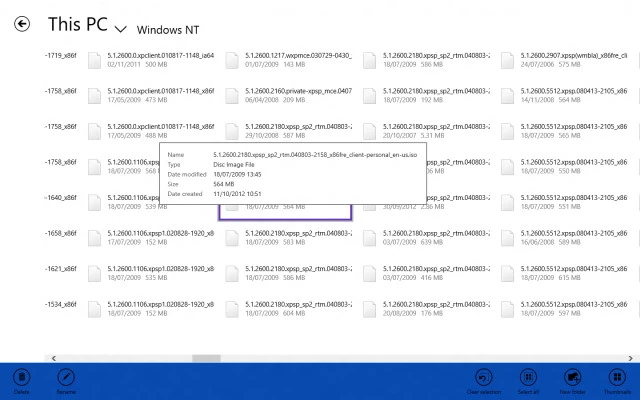
Task: Expand the This PC location dropdown
Action: pos(121,28)
